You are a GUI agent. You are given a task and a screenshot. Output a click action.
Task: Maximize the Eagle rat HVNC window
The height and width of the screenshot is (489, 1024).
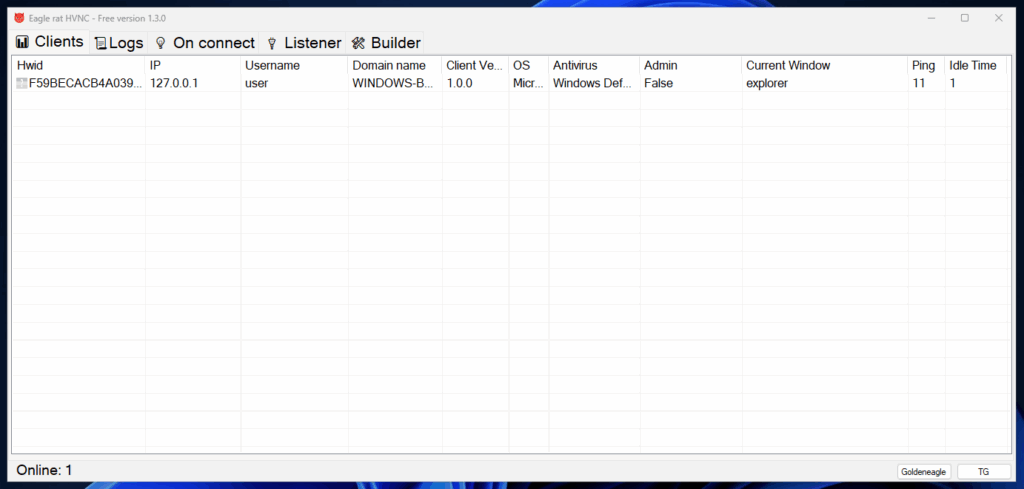(964, 18)
